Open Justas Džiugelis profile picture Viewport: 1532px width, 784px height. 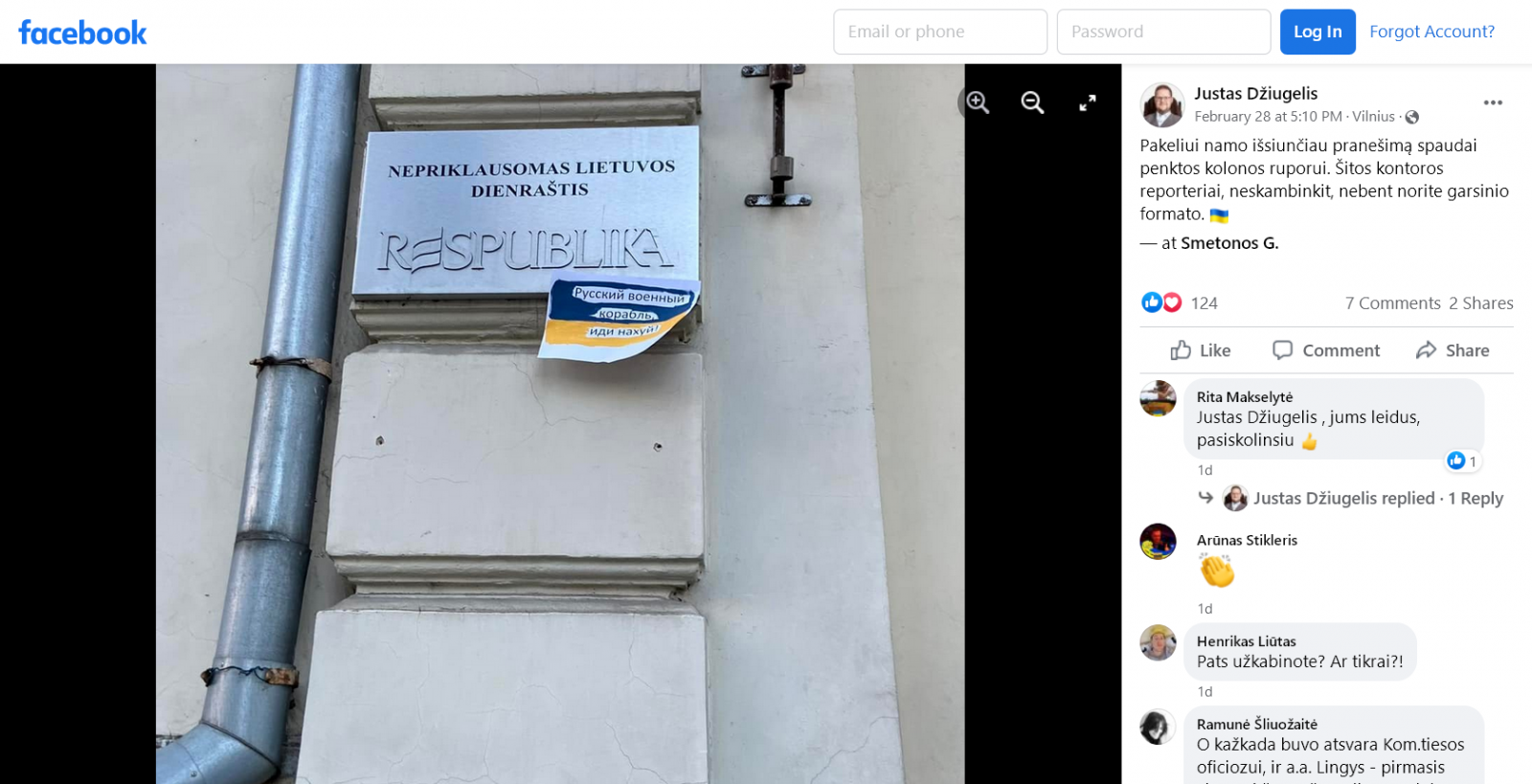click(1162, 104)
